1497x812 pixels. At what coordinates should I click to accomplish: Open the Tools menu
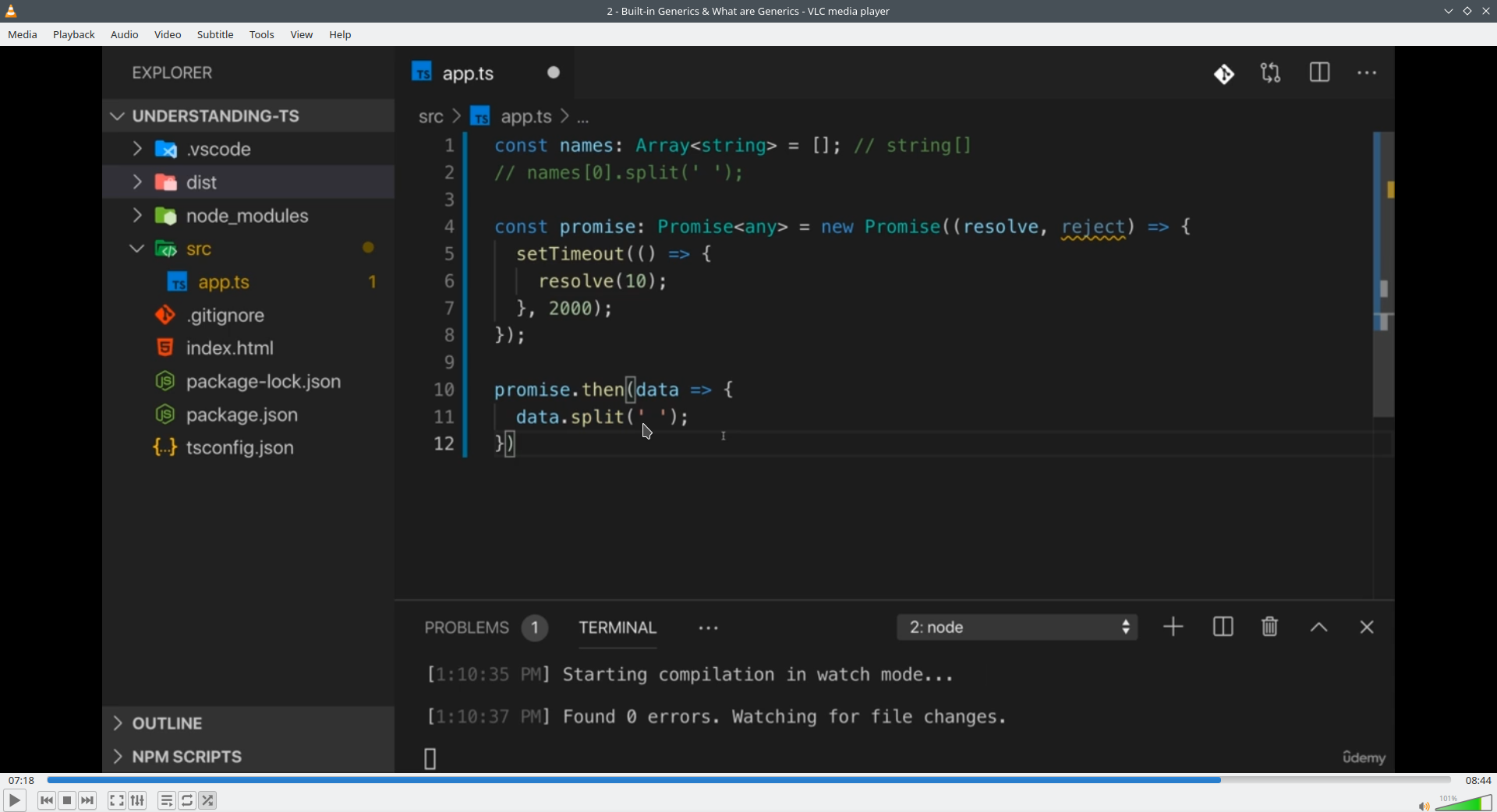coord(262,35)
